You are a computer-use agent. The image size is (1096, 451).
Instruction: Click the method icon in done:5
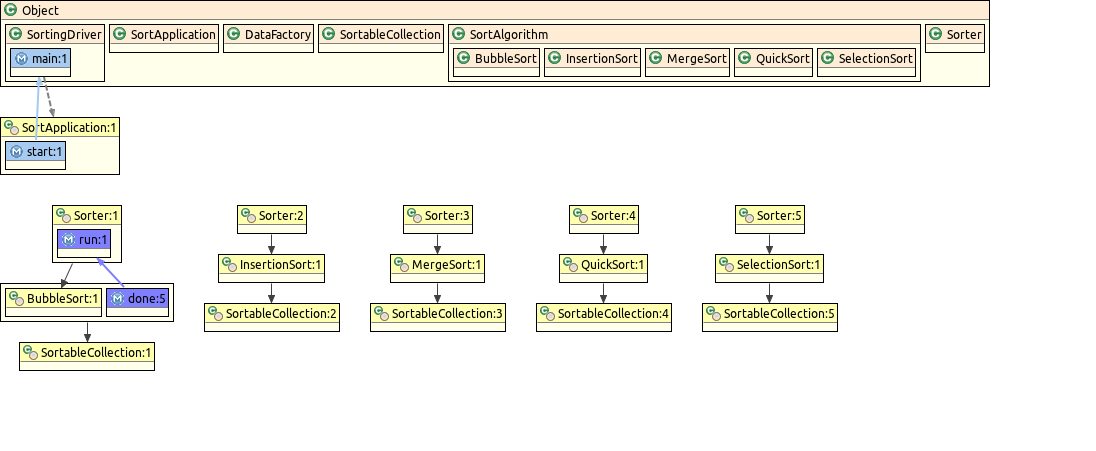[117, 298]
